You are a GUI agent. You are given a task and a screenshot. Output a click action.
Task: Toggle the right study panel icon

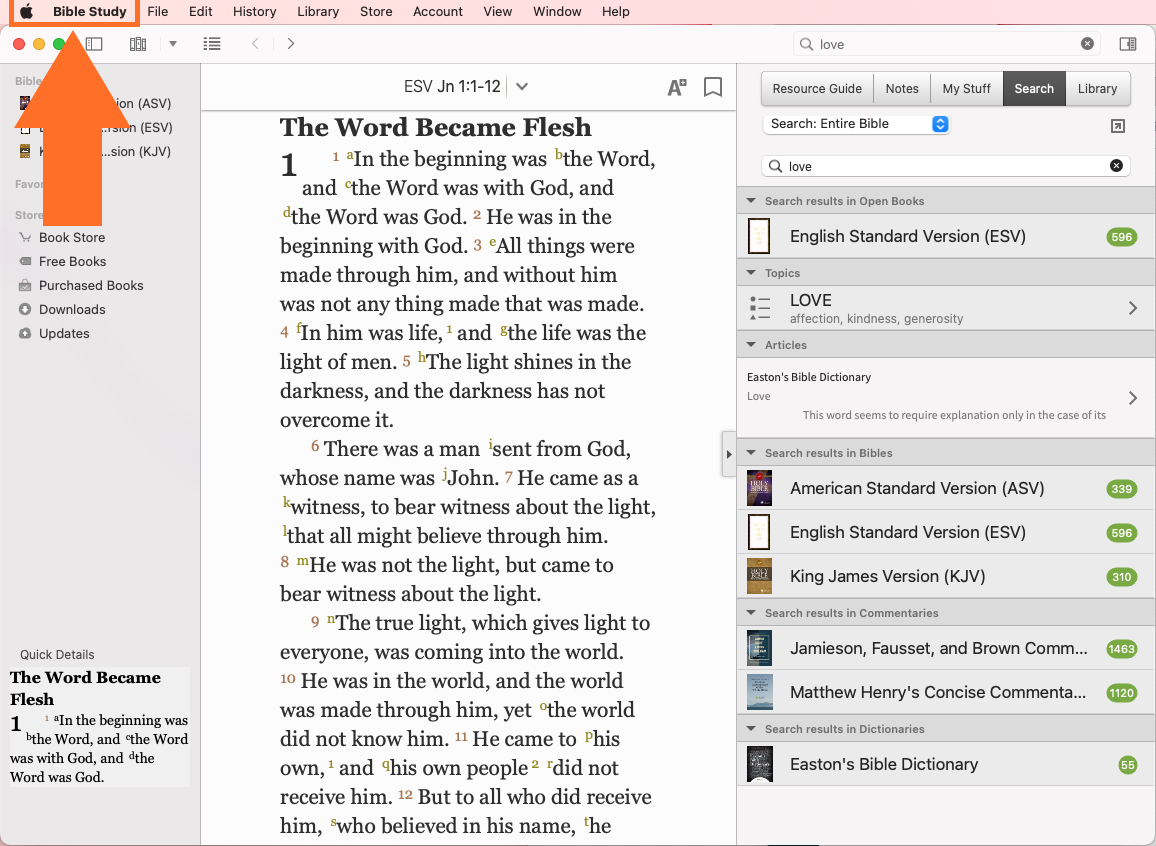pyautogui.click(x=1127, y=44)
